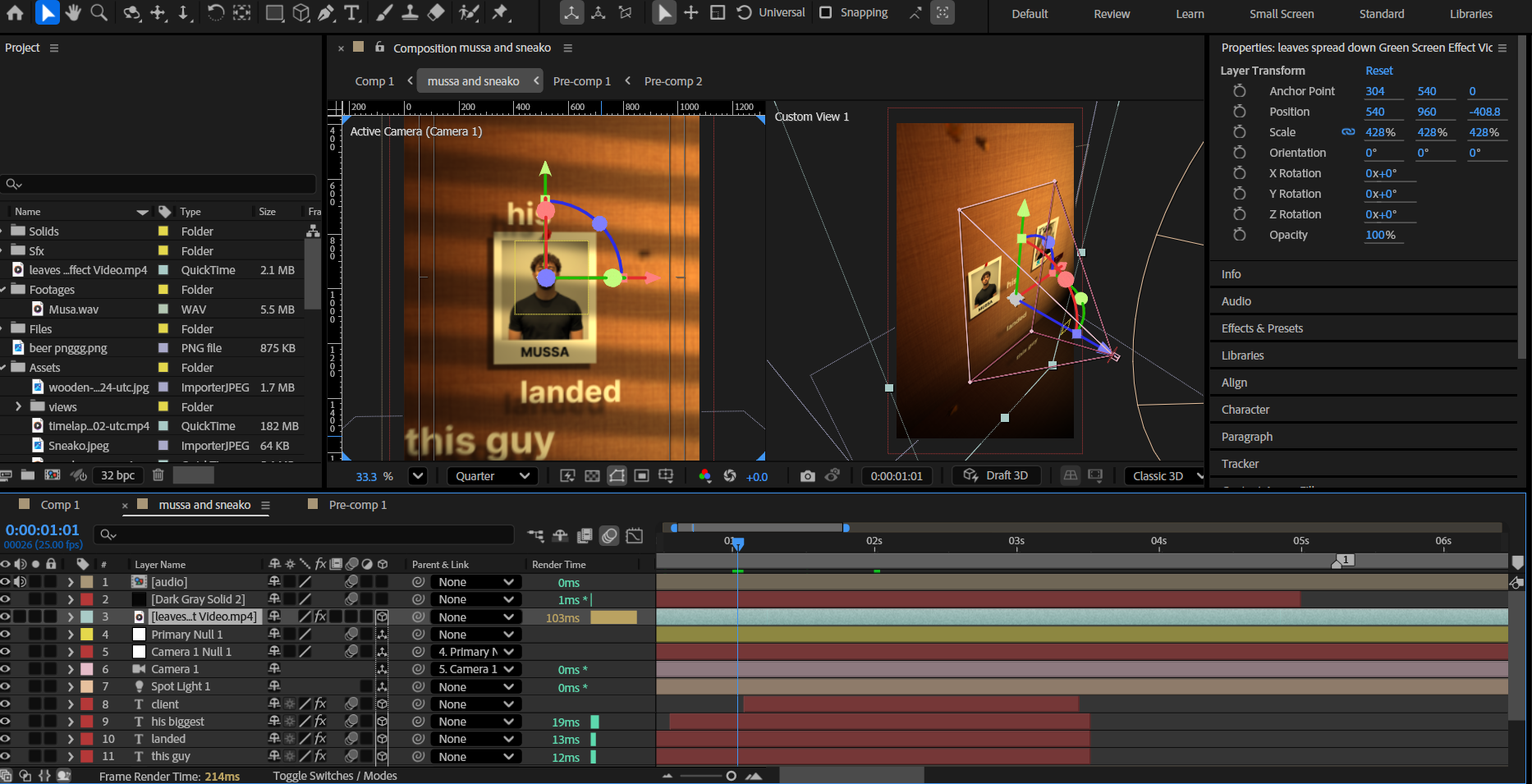Viewport: 1532px width, 784px height.
Task: Select the Zoom tool
Action: point(99,12)
